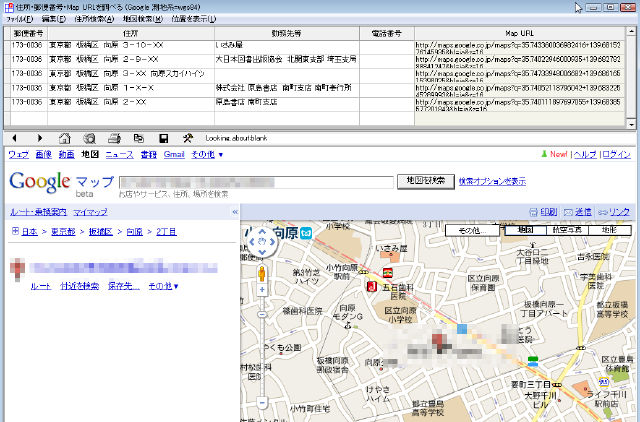Viewport: 640px width, 422px height.
Task: Click the floppy disk save icon
Action: click(x=164, y=138)
